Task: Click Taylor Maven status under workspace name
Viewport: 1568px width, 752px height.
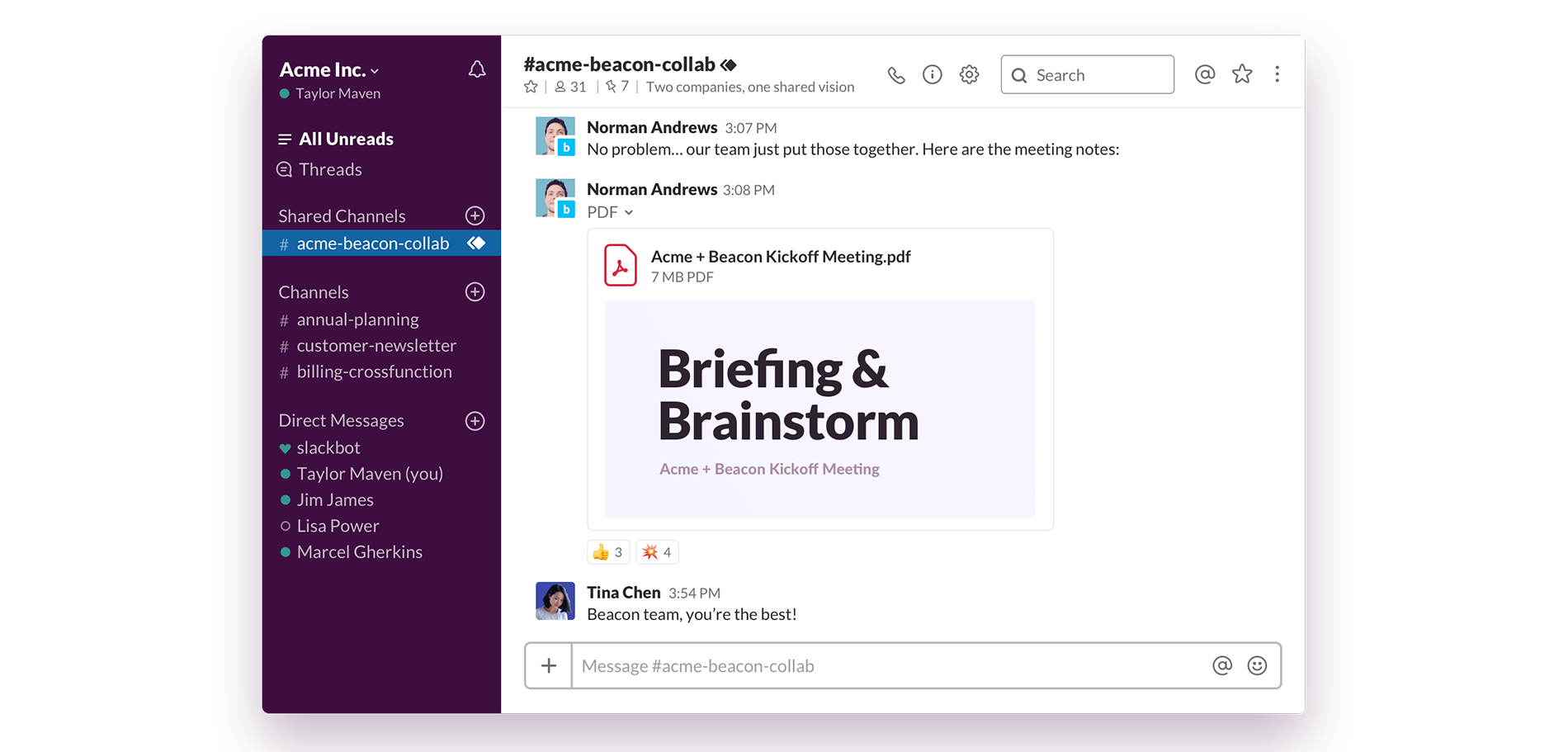Action: pos(330,93)
